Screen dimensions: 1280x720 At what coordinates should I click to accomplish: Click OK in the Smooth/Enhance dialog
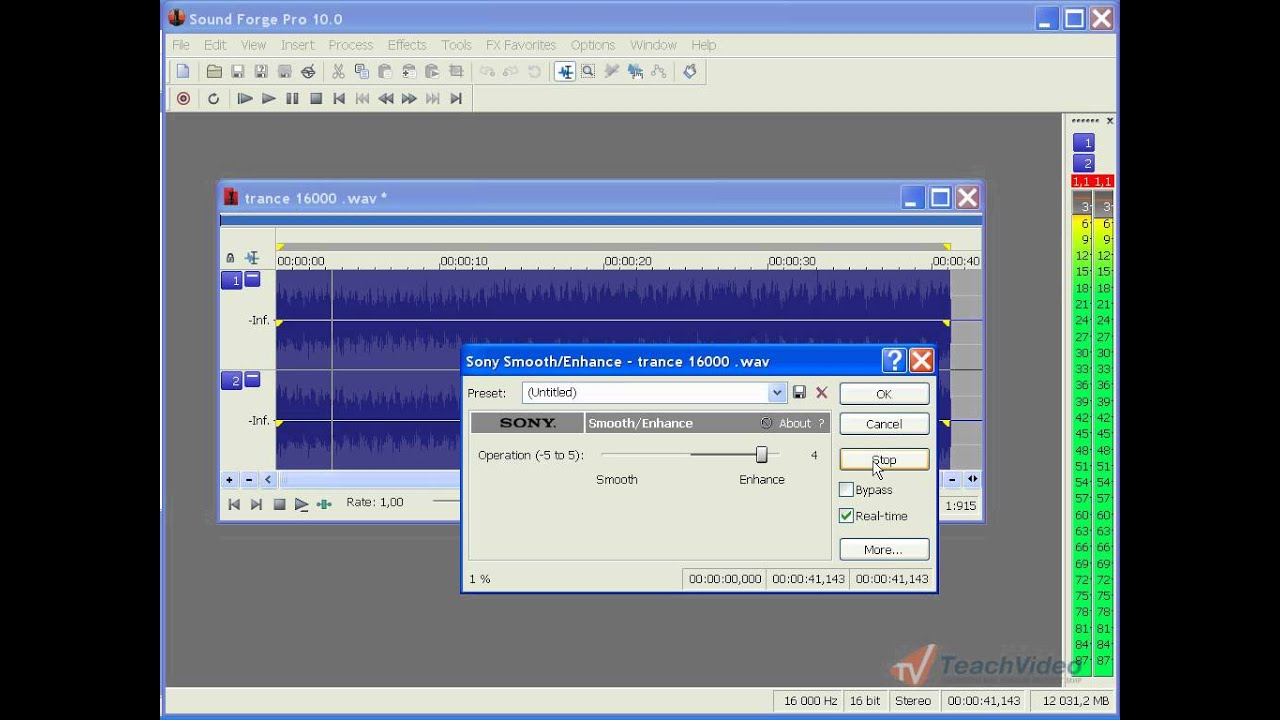[884, 394]
